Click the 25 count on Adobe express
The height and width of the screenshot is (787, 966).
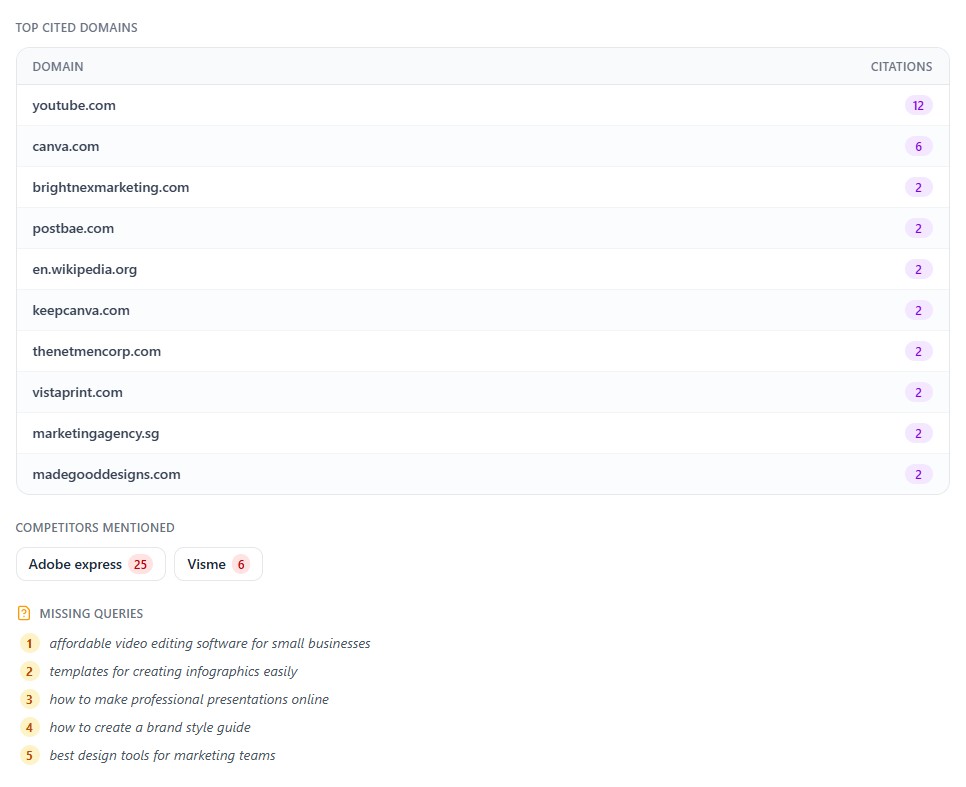coord(140,564)
